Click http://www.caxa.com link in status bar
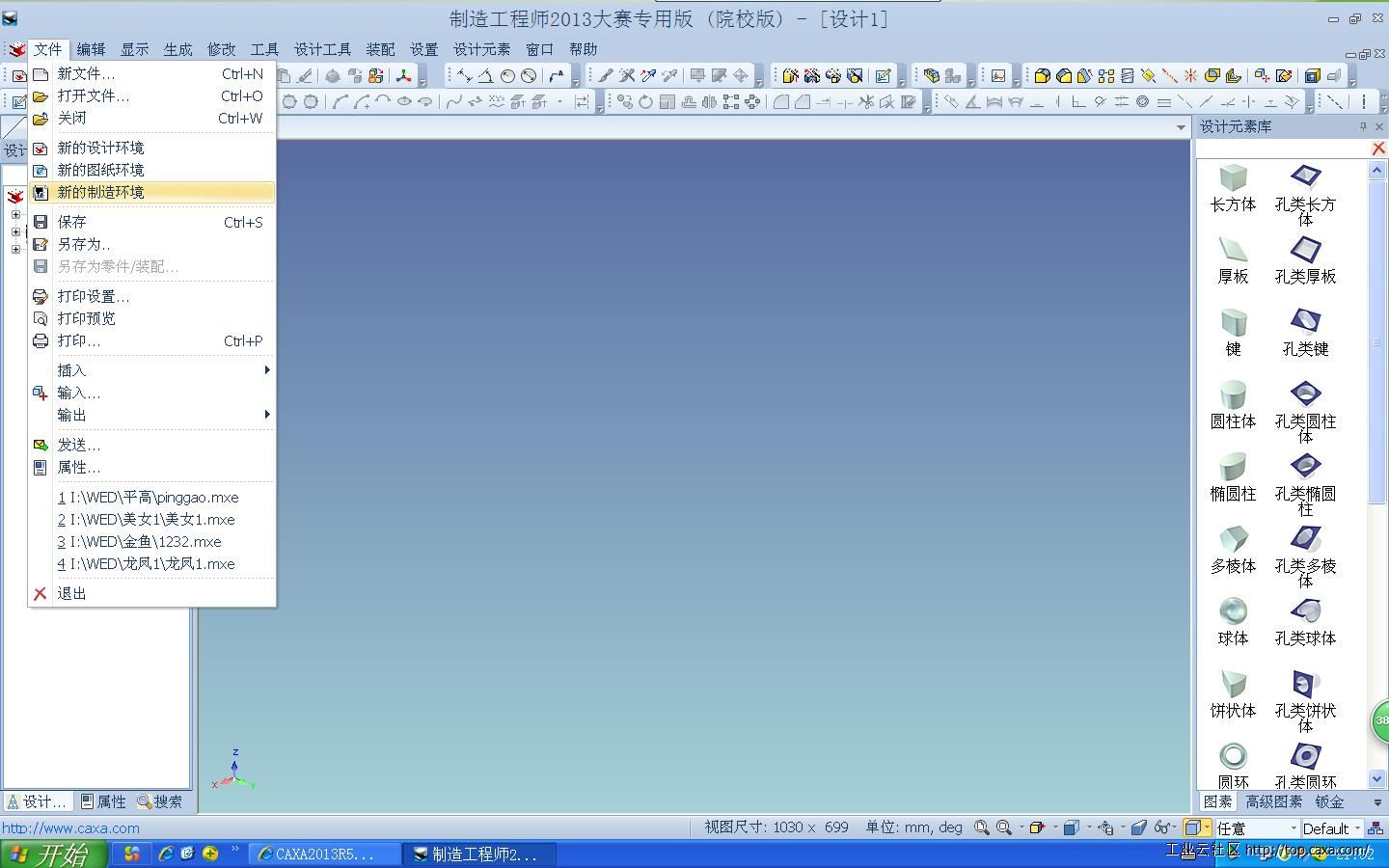This screenshot has width=1389, height=868. (70, 827)
